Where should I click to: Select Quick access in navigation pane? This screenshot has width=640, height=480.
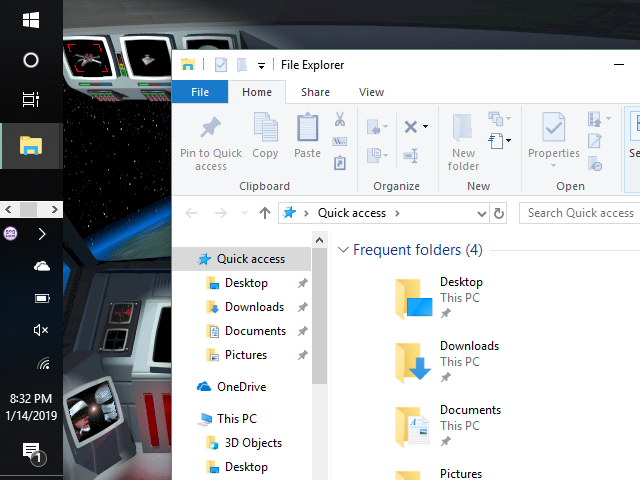pos(241,259)
